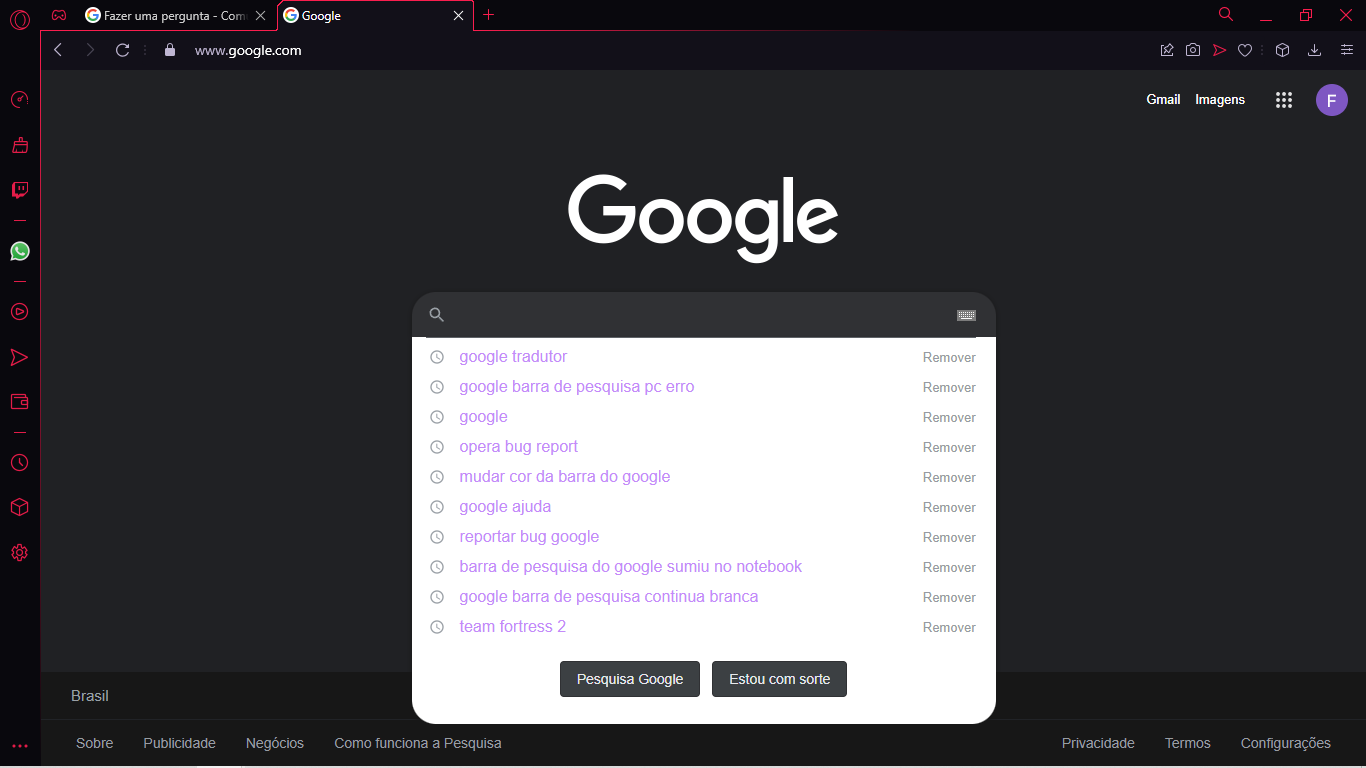The width and height of the screenshot is (1366, 768).
Task: Reload the page
Action: point(122,50)
